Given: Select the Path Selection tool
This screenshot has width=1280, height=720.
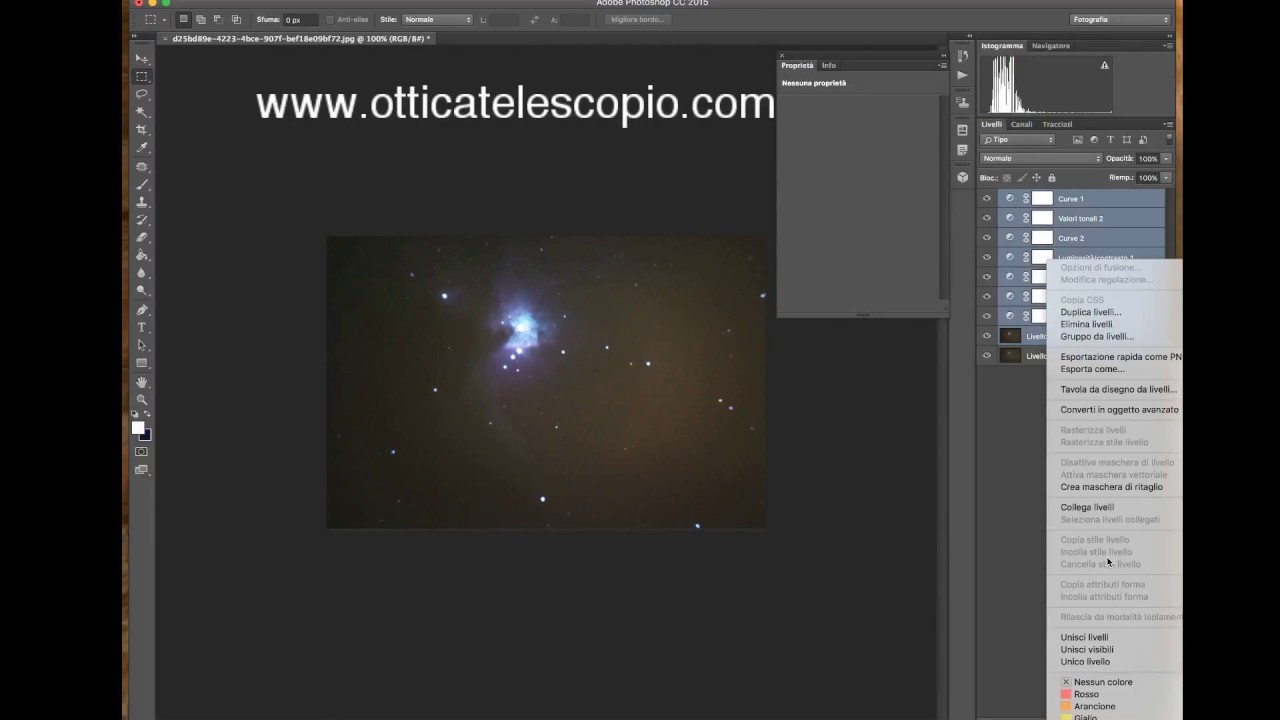Looking at the screenshot, I should coord(142,345).
